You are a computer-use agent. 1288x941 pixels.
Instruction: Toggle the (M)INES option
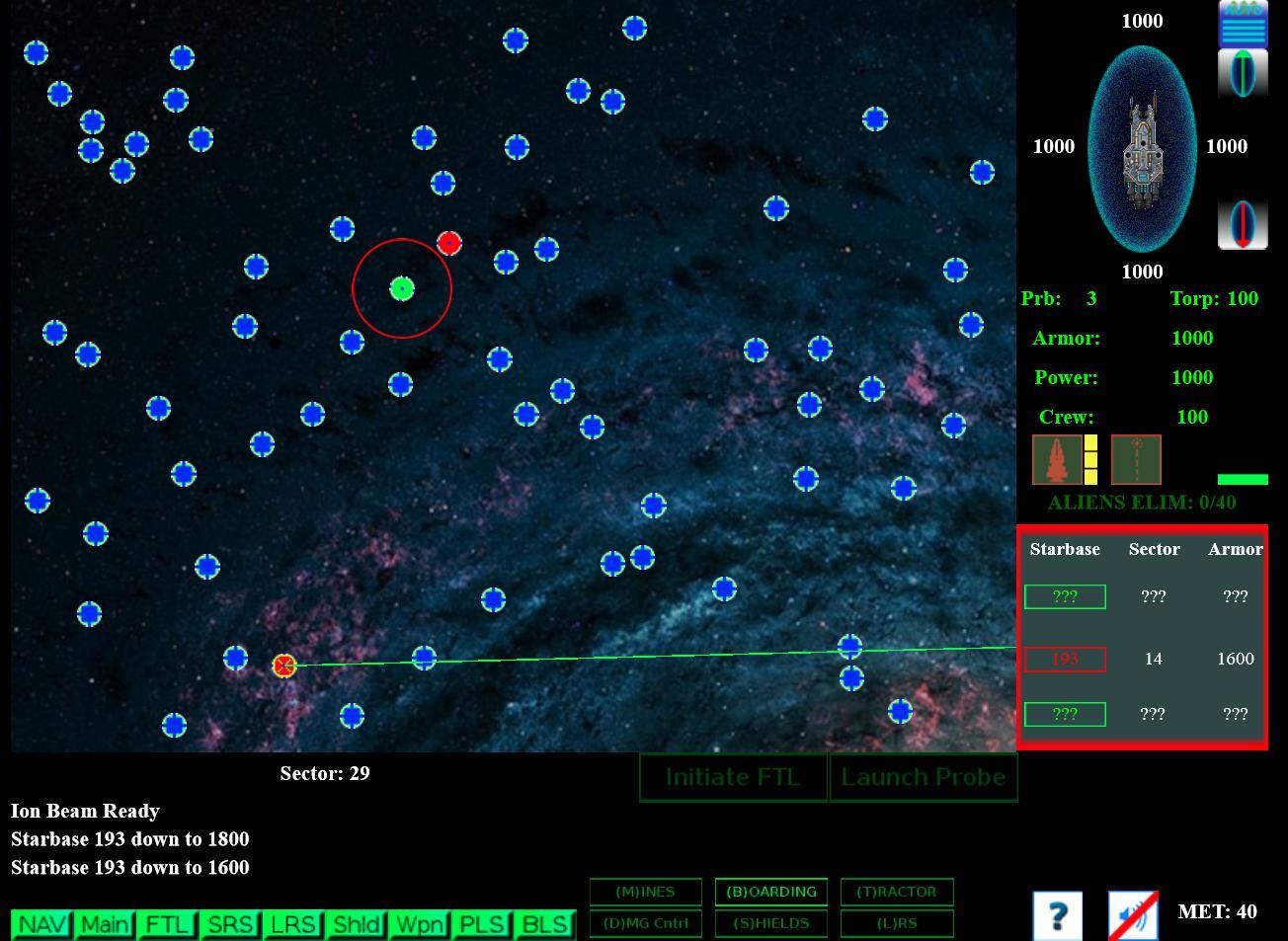click(646, 892)
